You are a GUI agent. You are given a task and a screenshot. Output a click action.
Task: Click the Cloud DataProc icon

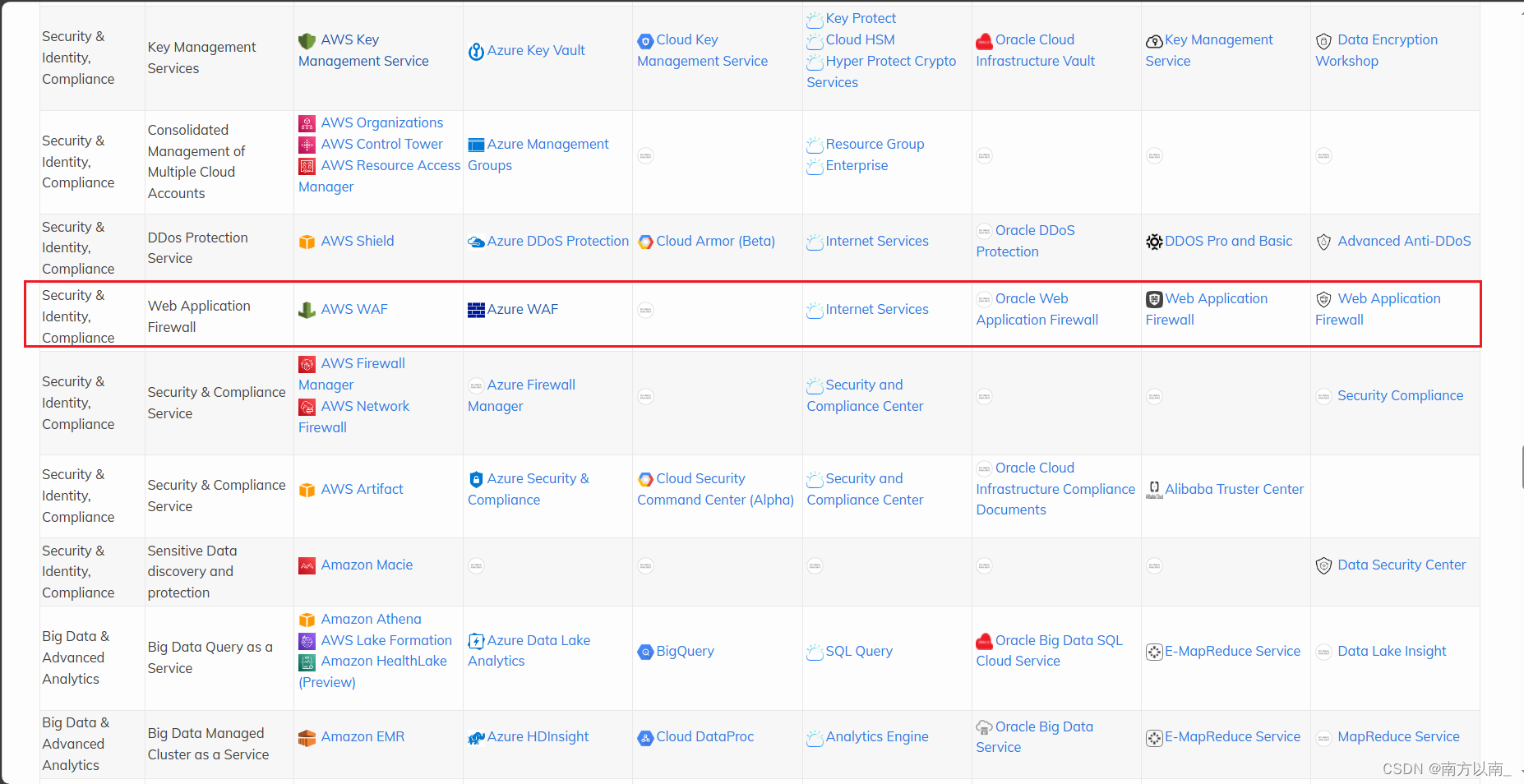645,738
